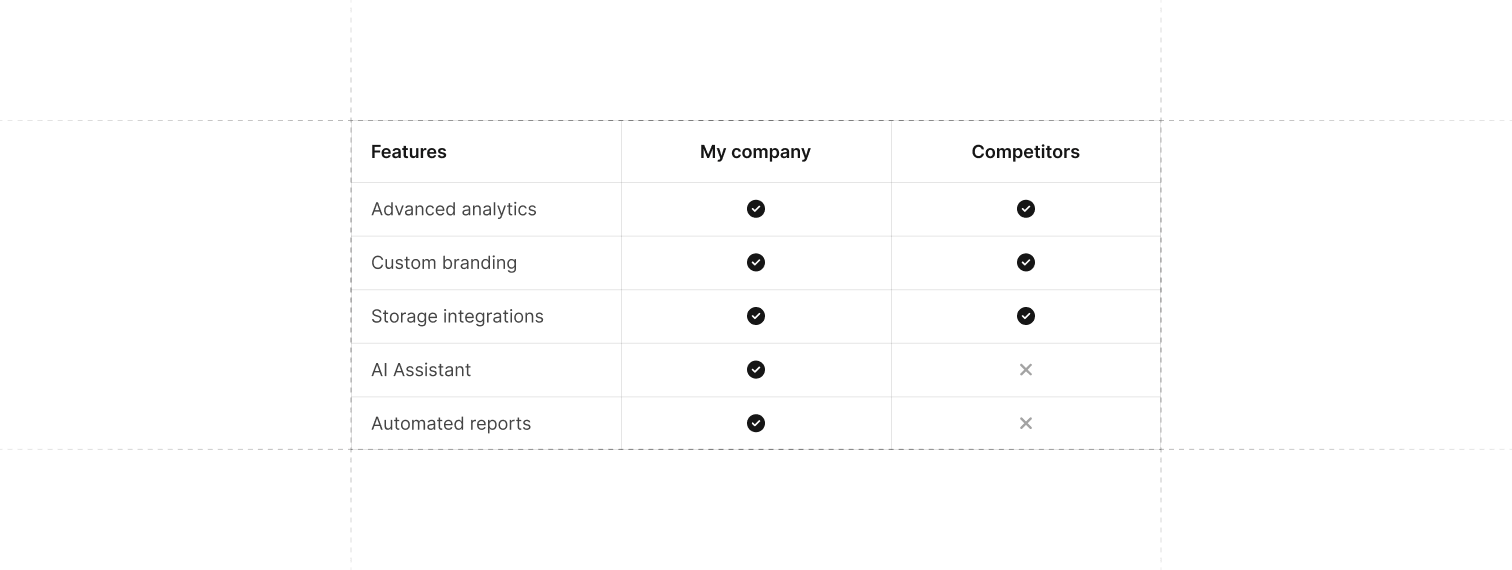Click the My company checkmark for Storage integrations
This screenshot has height=570, width=1512.
pyautogui.click(x=756, y=316)
